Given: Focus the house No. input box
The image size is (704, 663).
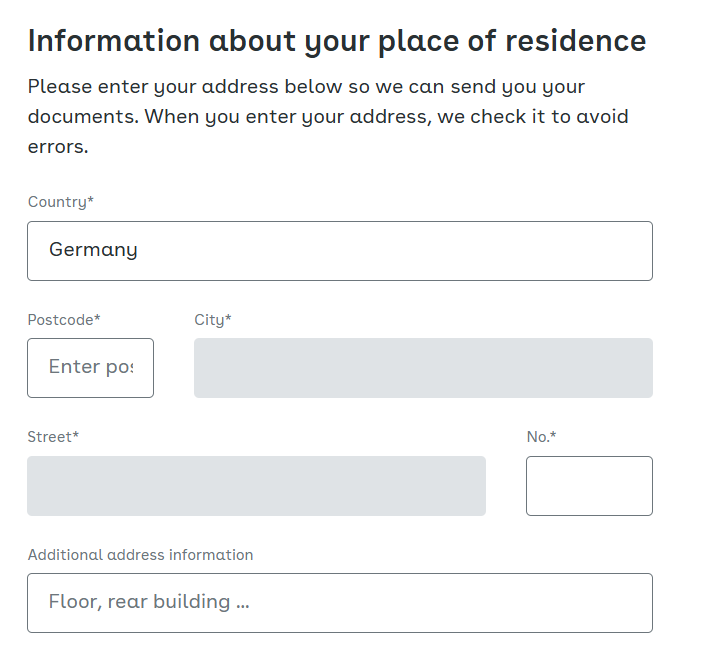Looking at the screenshot, I should click(590, 486).
